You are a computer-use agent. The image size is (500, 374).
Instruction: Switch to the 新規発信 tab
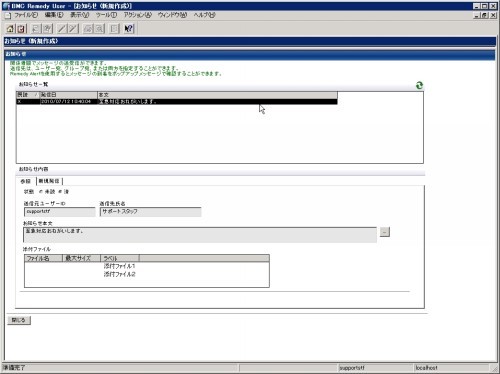click(49, 181)
